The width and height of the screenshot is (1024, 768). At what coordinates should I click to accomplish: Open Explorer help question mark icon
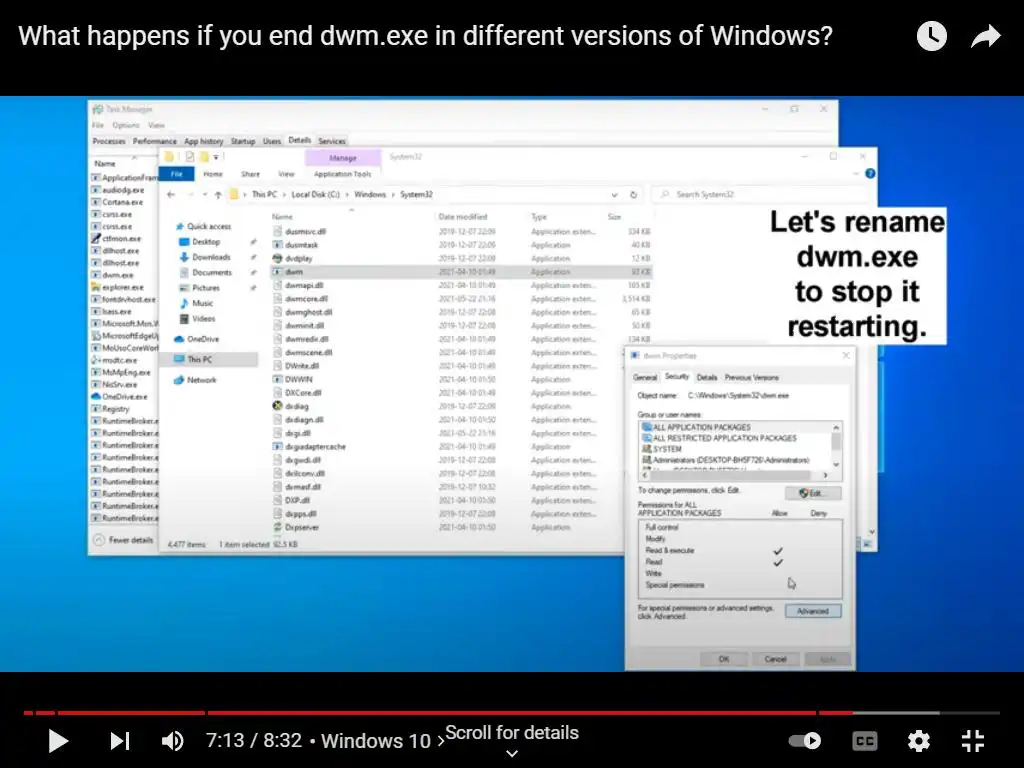click(x=870, y=174)
